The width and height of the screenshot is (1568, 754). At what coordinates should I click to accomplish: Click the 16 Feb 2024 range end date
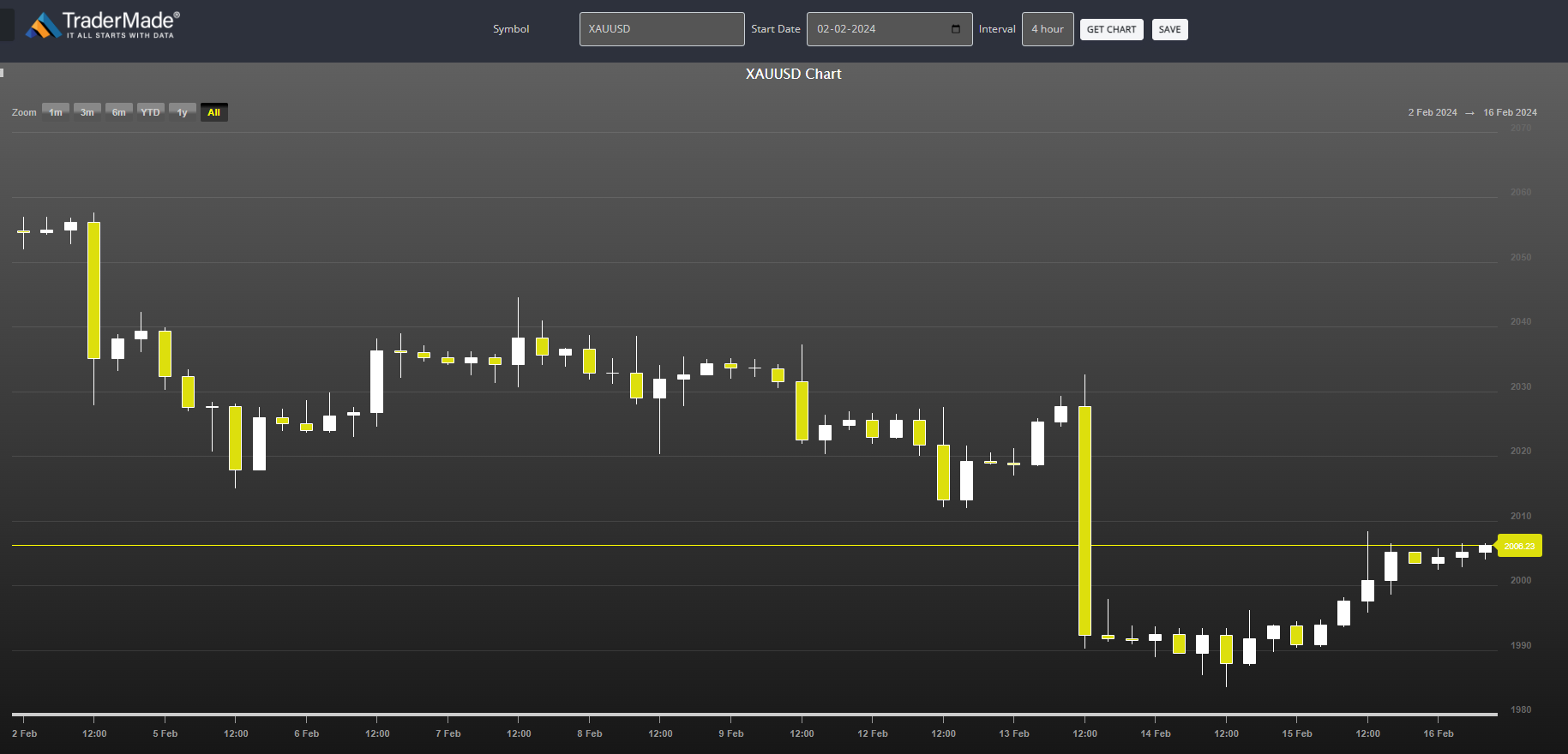[1510, 112]
